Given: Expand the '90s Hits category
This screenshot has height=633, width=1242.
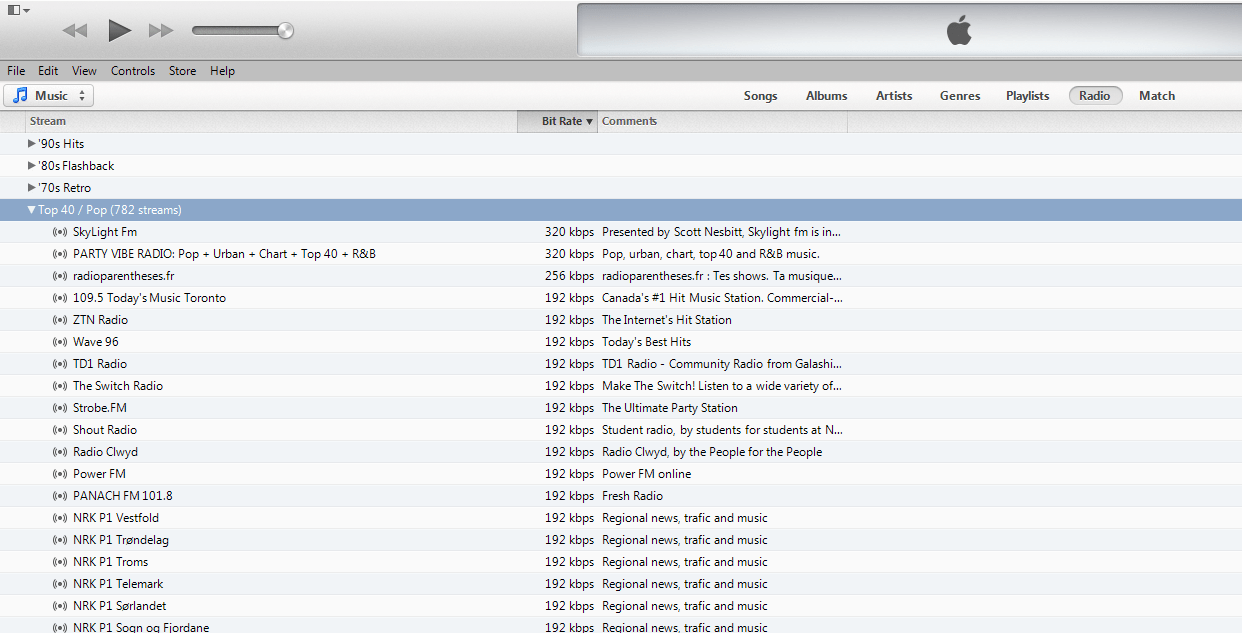Looking at the screenshot, I should [32, 144].
